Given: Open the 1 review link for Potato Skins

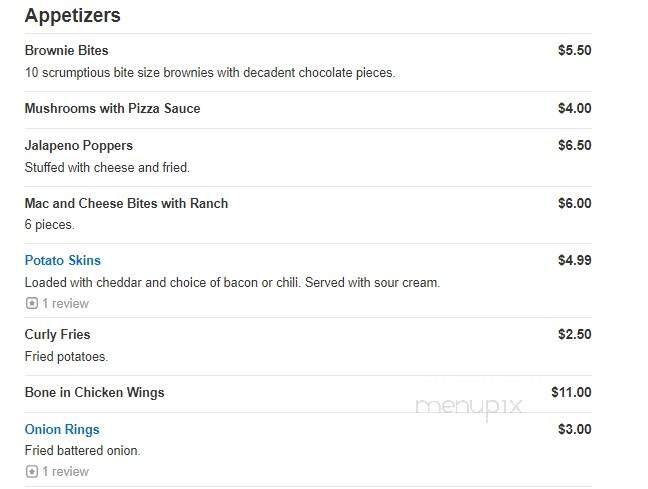Looking at the screenshot, I should point(64,303).
